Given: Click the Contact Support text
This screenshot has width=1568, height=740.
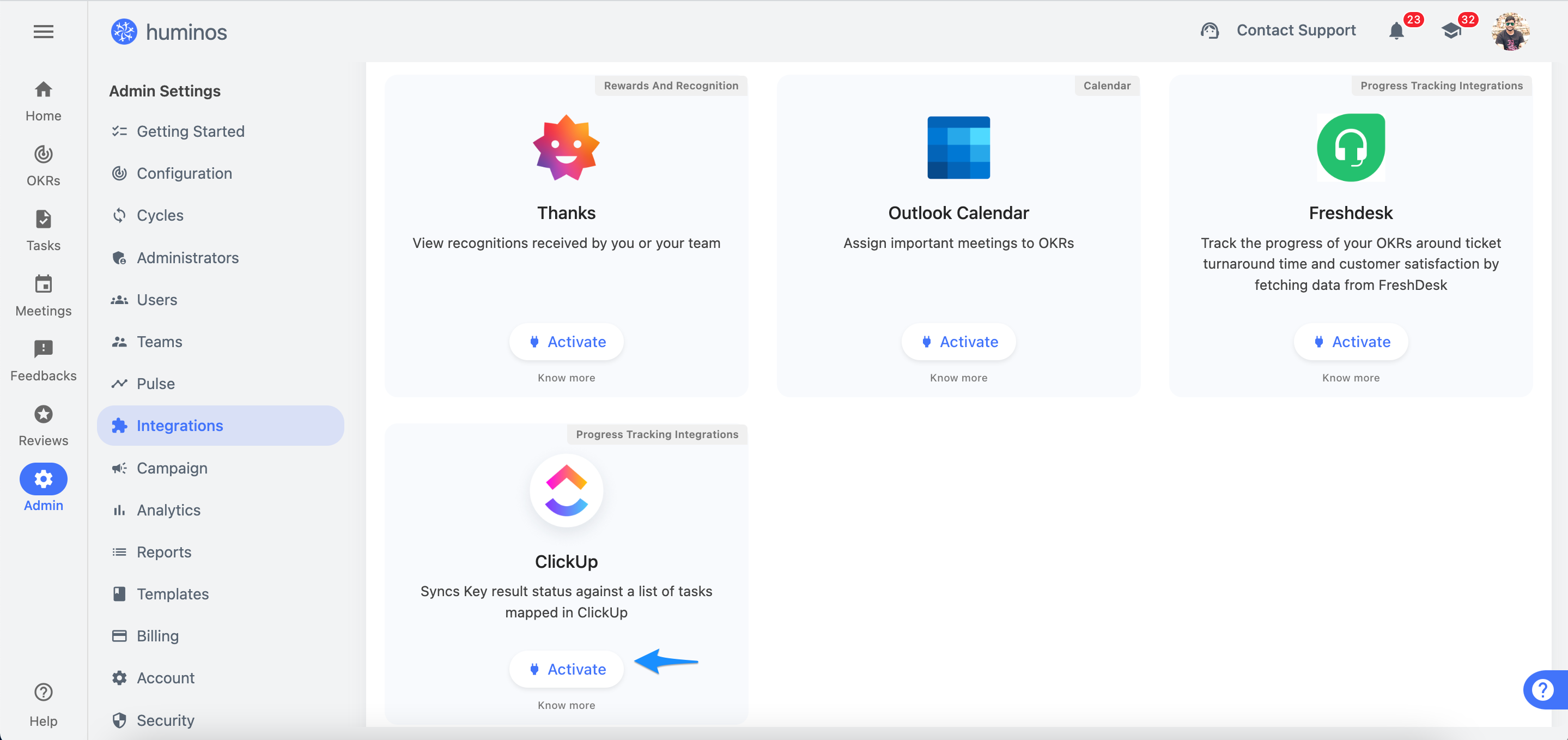Looking at the screenshot, I should click(1296, 31).
